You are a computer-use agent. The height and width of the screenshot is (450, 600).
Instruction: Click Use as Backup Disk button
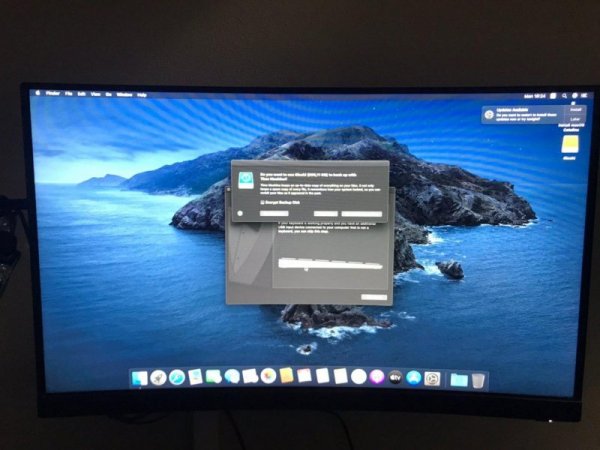tap(362, 214)
